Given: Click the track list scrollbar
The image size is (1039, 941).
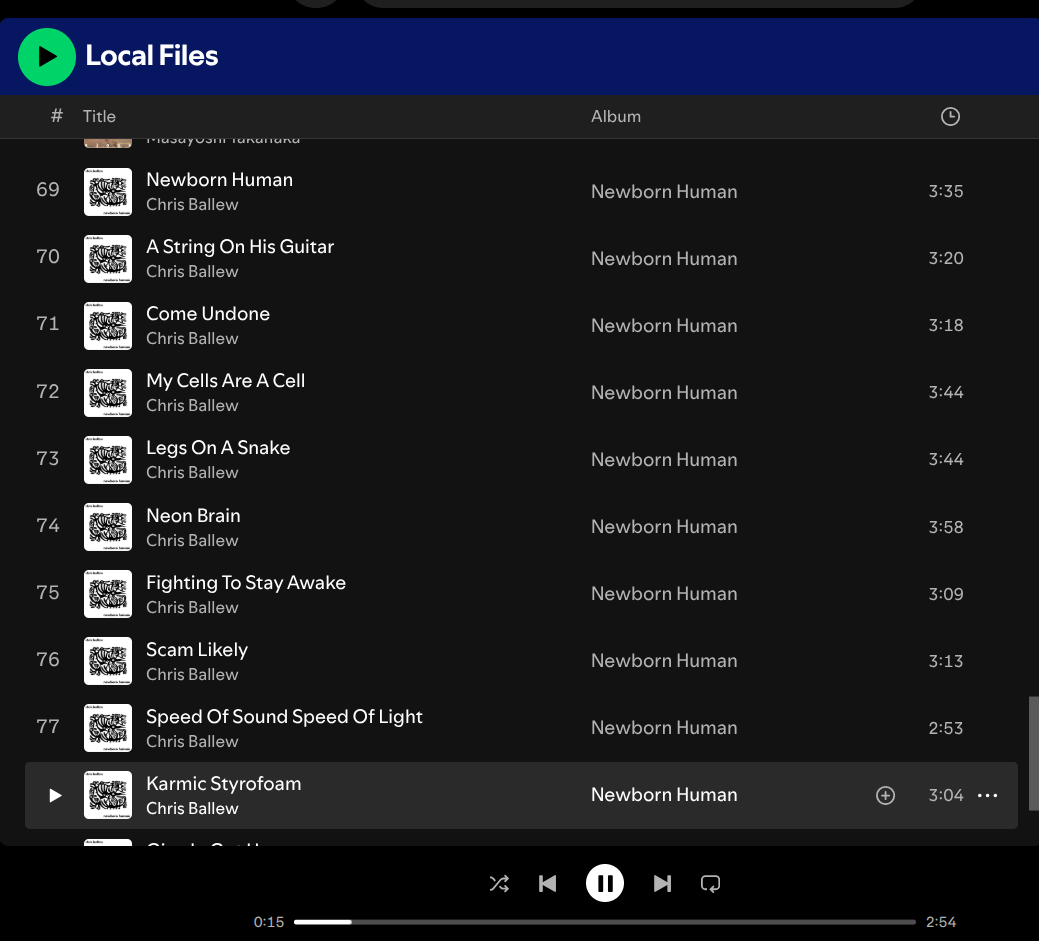Looking at the screenshot, I should [1033, 753].
